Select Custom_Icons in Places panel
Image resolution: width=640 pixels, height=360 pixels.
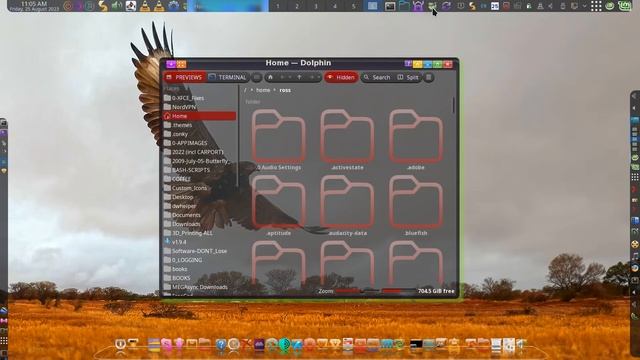tap(200, 188)
